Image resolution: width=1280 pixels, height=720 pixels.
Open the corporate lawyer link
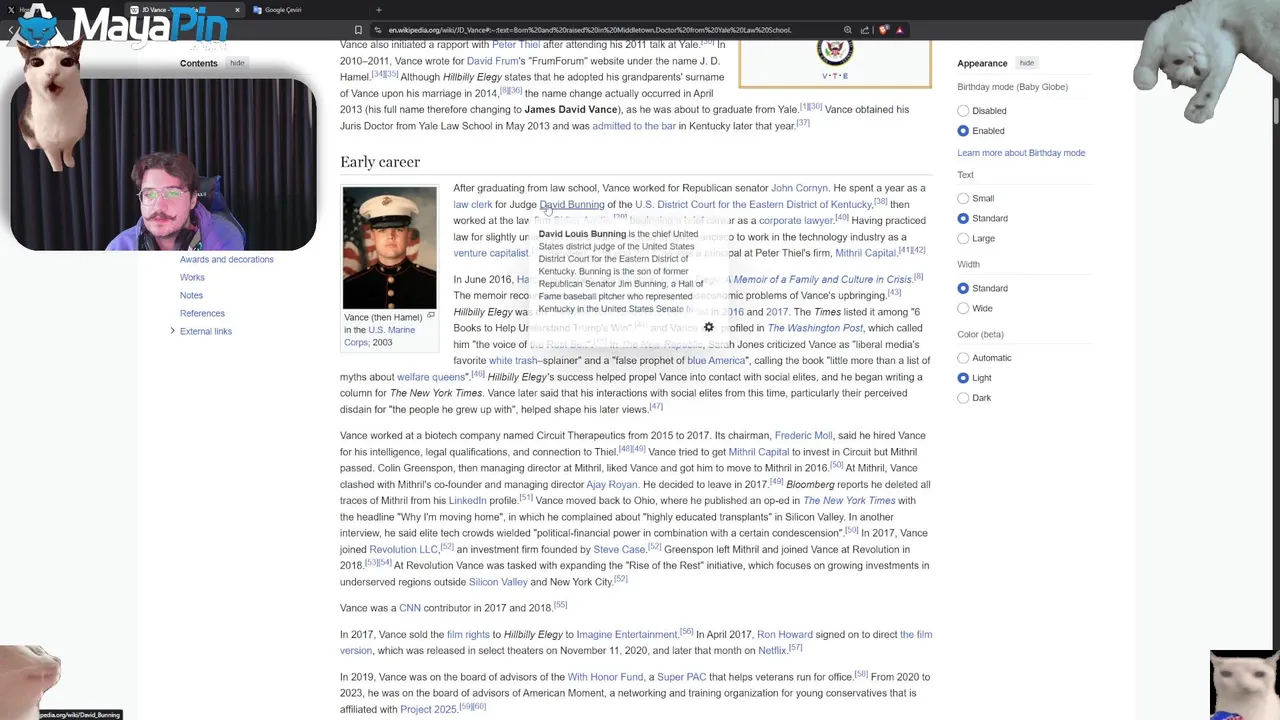796,220
